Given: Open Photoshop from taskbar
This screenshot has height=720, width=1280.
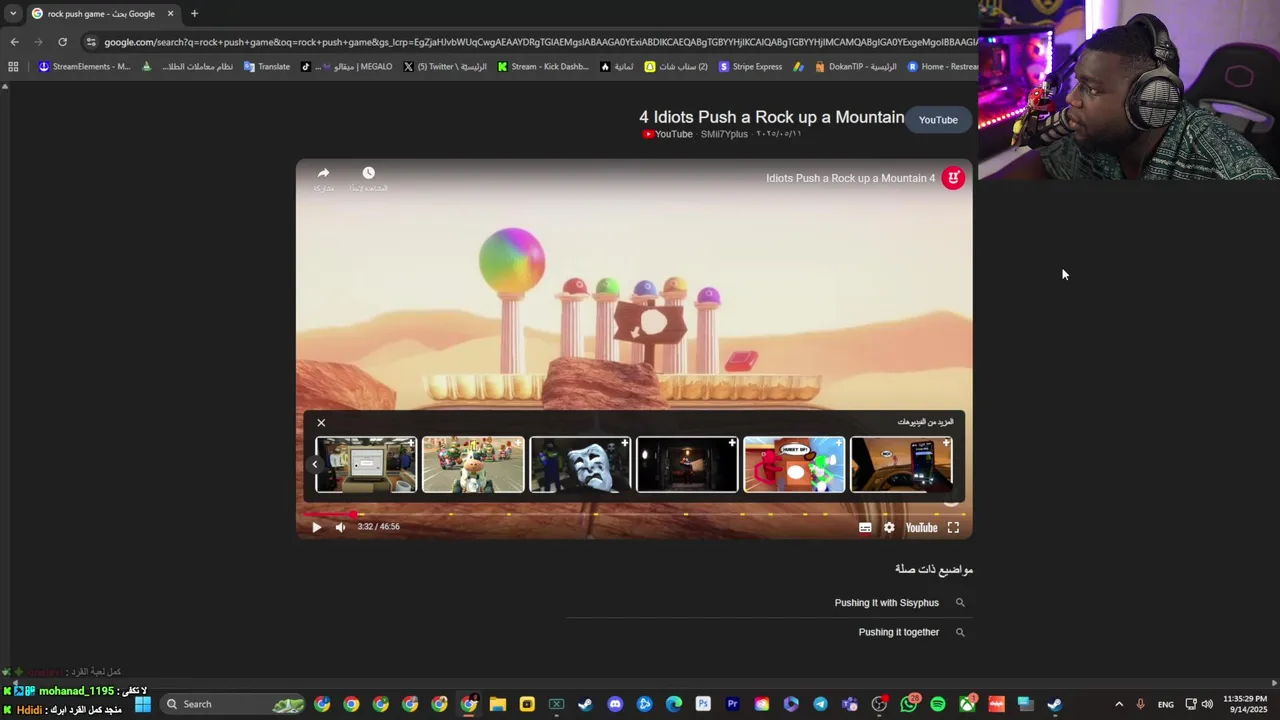Looking at the screenshot, I should tap(703, 704).
